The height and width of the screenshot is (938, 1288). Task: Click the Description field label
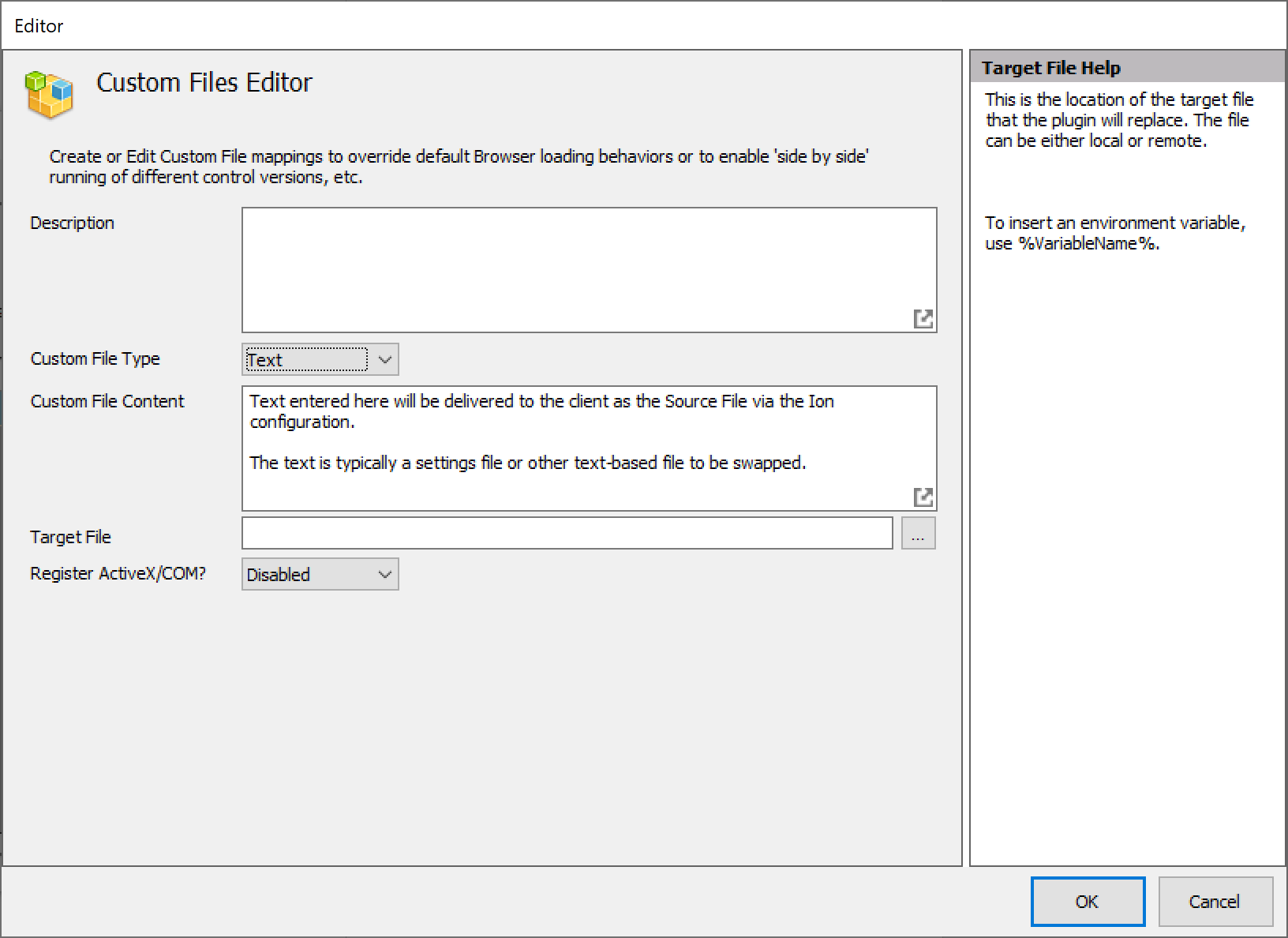(x=72, y=222)
